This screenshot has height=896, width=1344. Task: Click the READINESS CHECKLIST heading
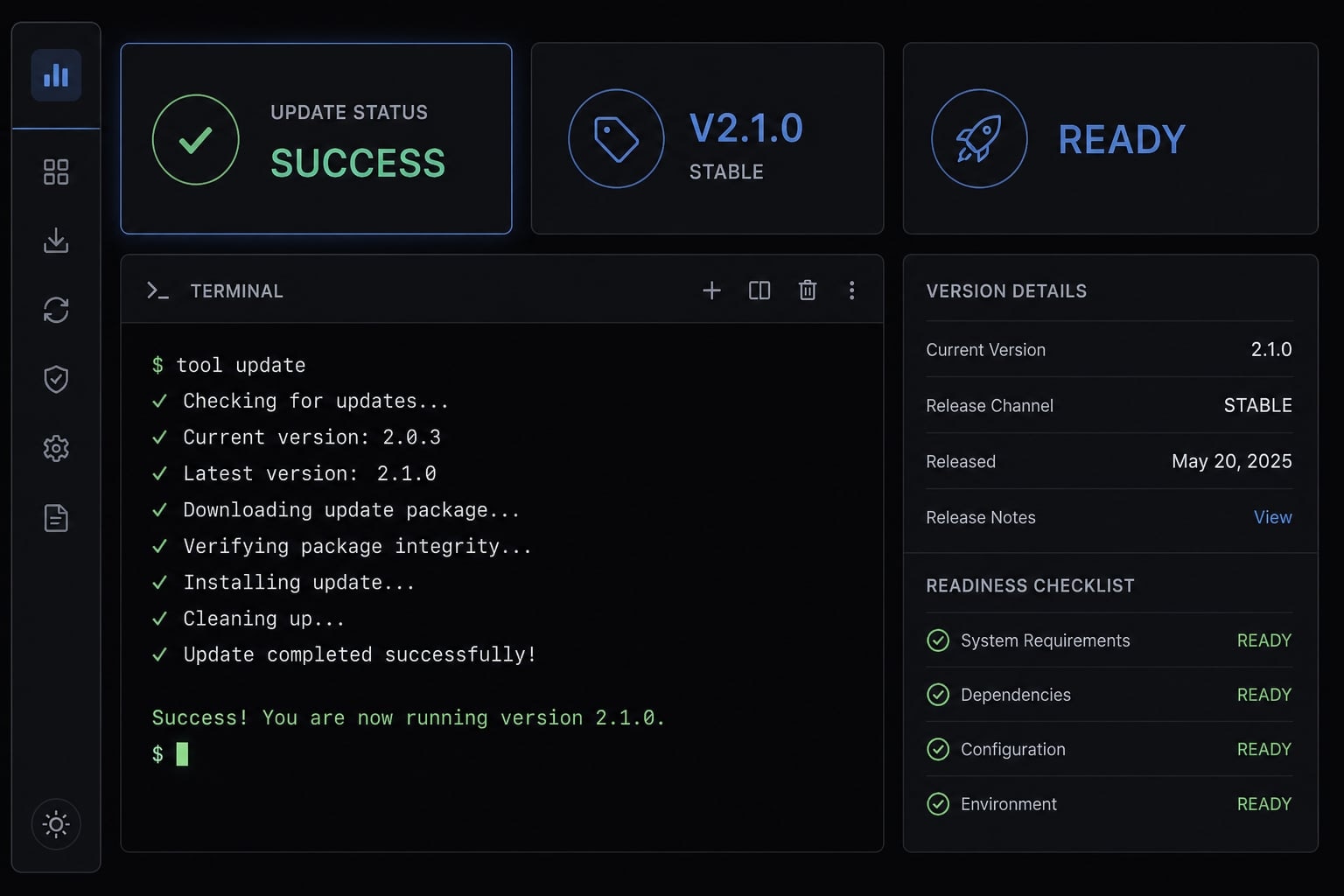tap(1030, 586)
